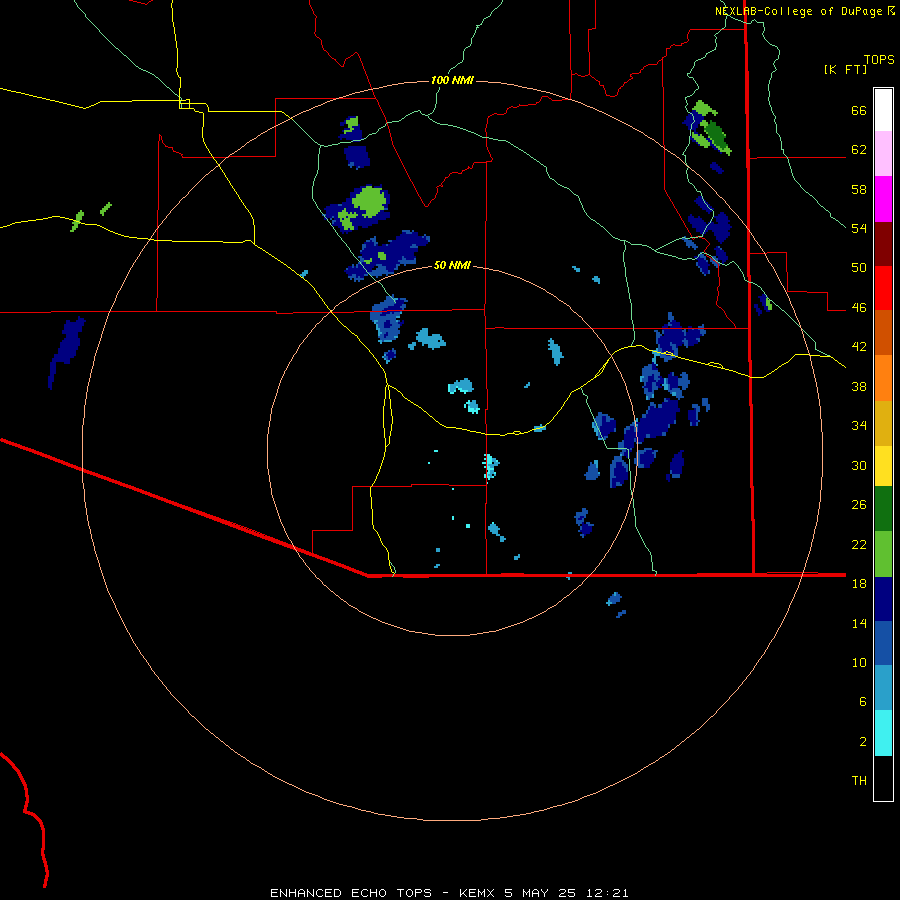Screen dimensions: 900x900
Task: Click the light pink swatch between 58 and 62
Action: coord(883,154)
